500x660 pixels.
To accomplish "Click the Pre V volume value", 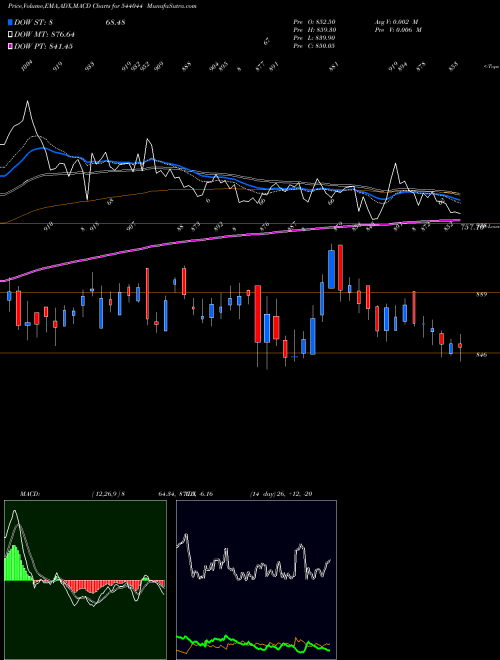I will [398, 30].
